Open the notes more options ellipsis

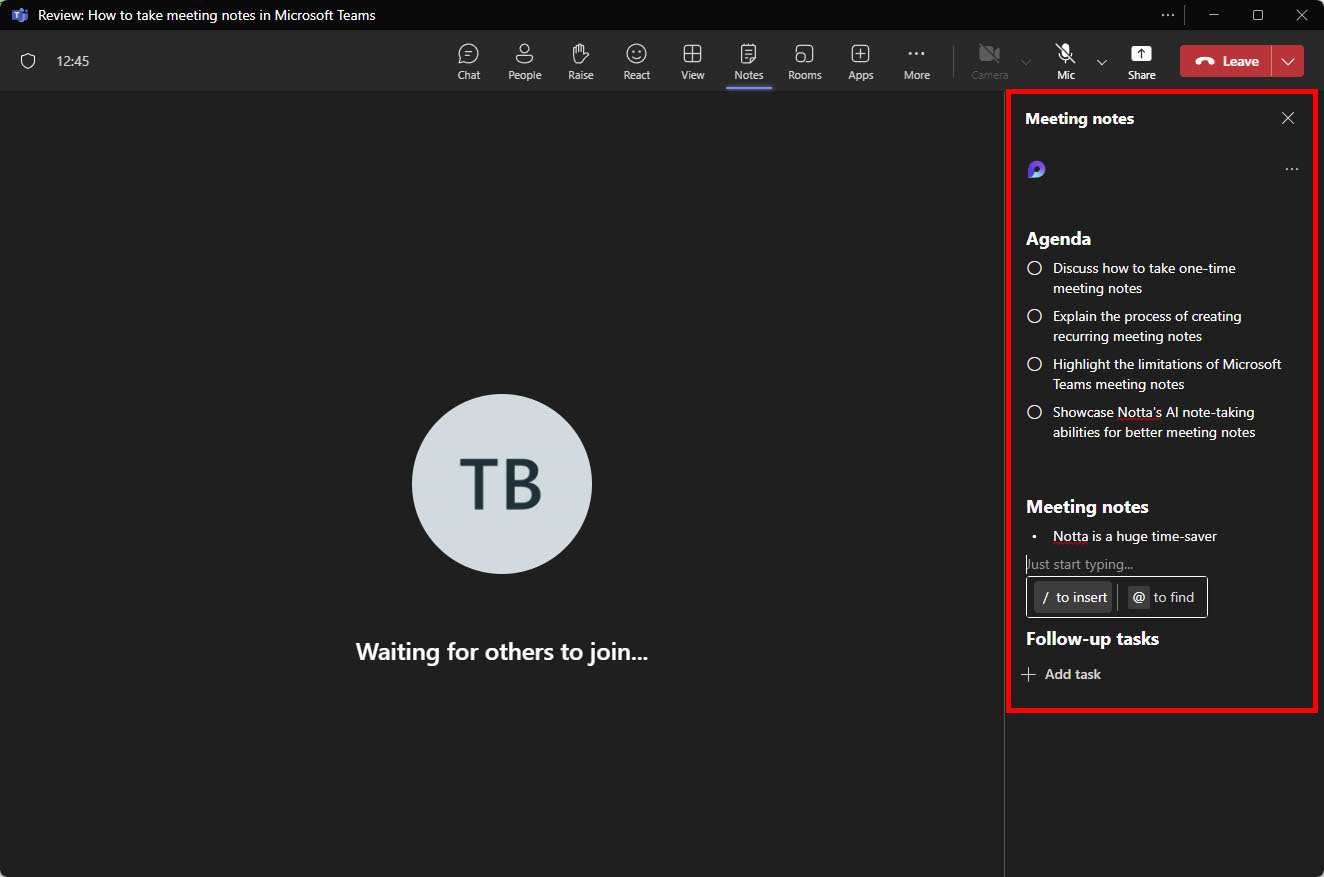pos(1292,170)
